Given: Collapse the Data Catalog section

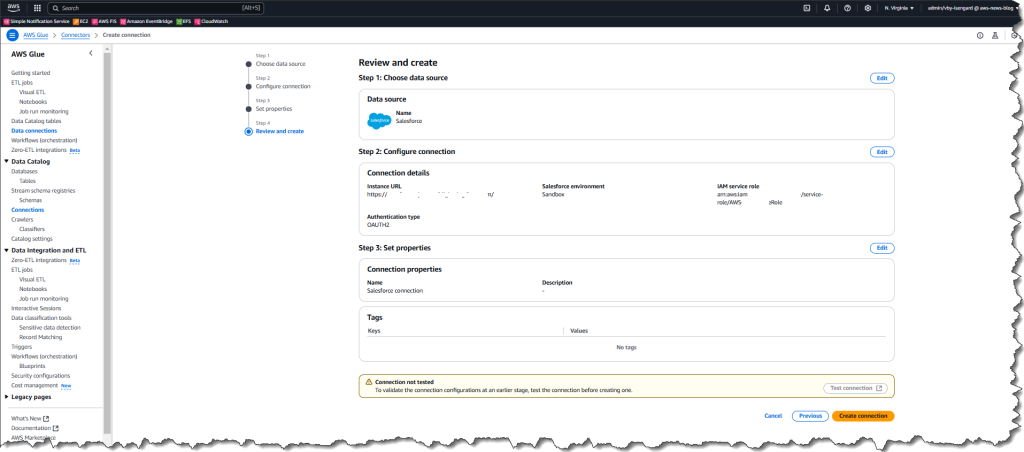Looking at the screenshot, I should pos(6,161).
